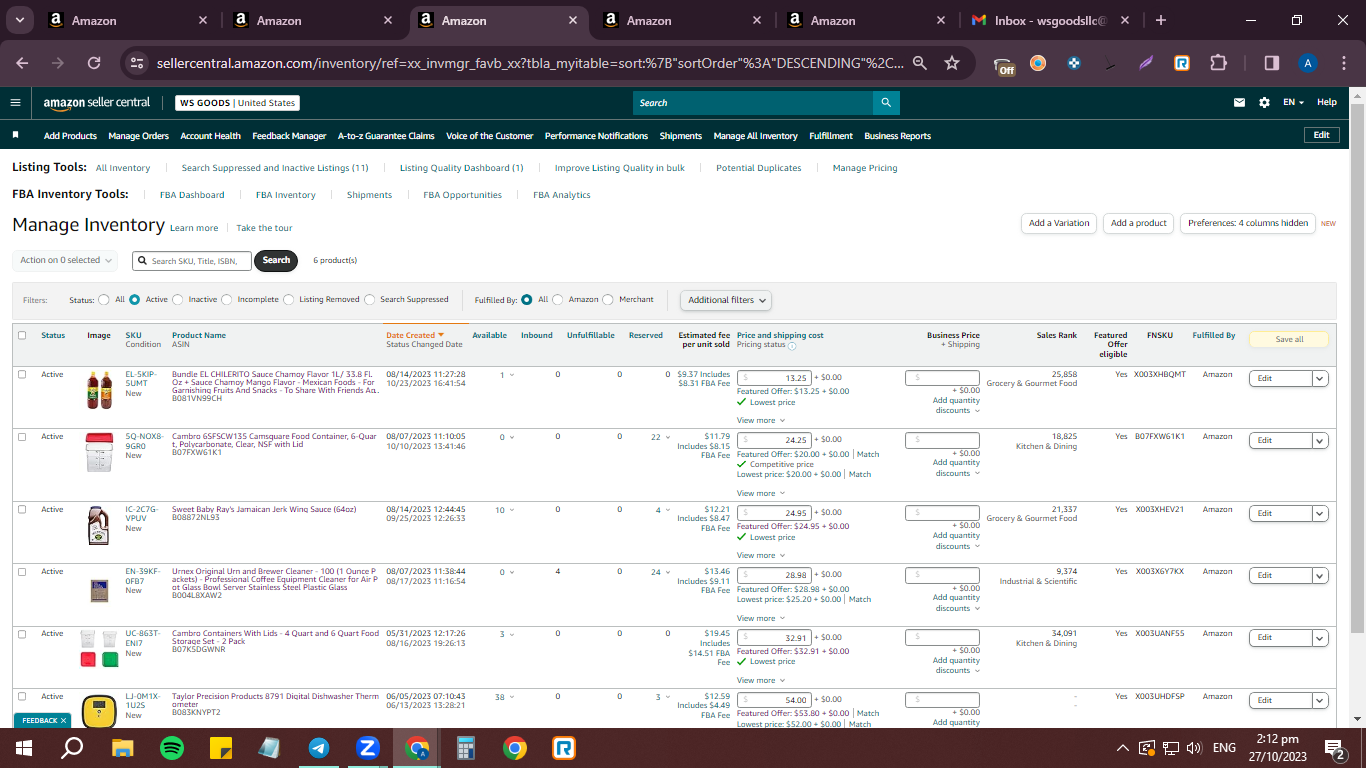This screenshot has width=1366, height=768.
Task: Open the Chrome zoom magnifier icon
Action: tap(919, 63)
